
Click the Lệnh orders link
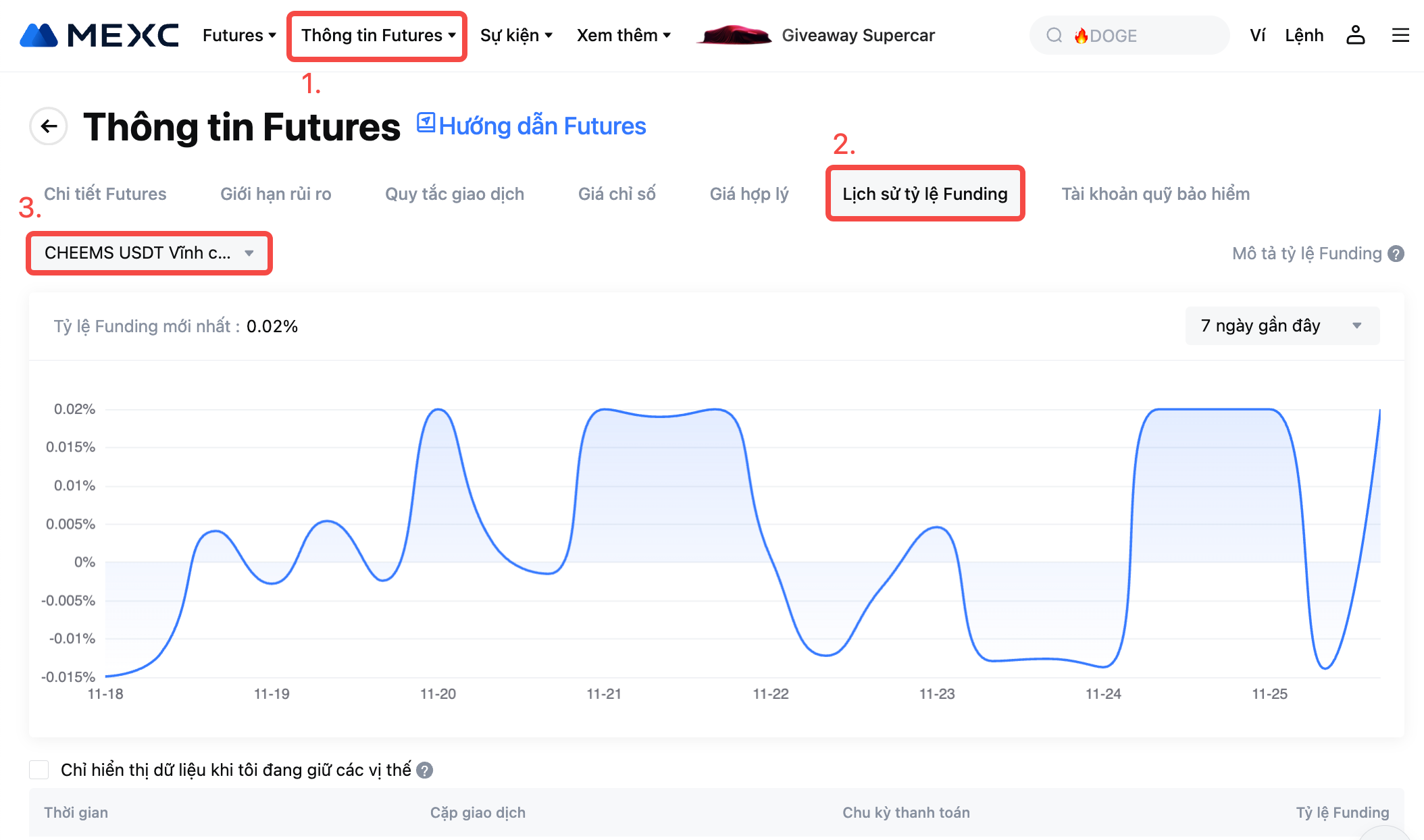pos(1304,35)
